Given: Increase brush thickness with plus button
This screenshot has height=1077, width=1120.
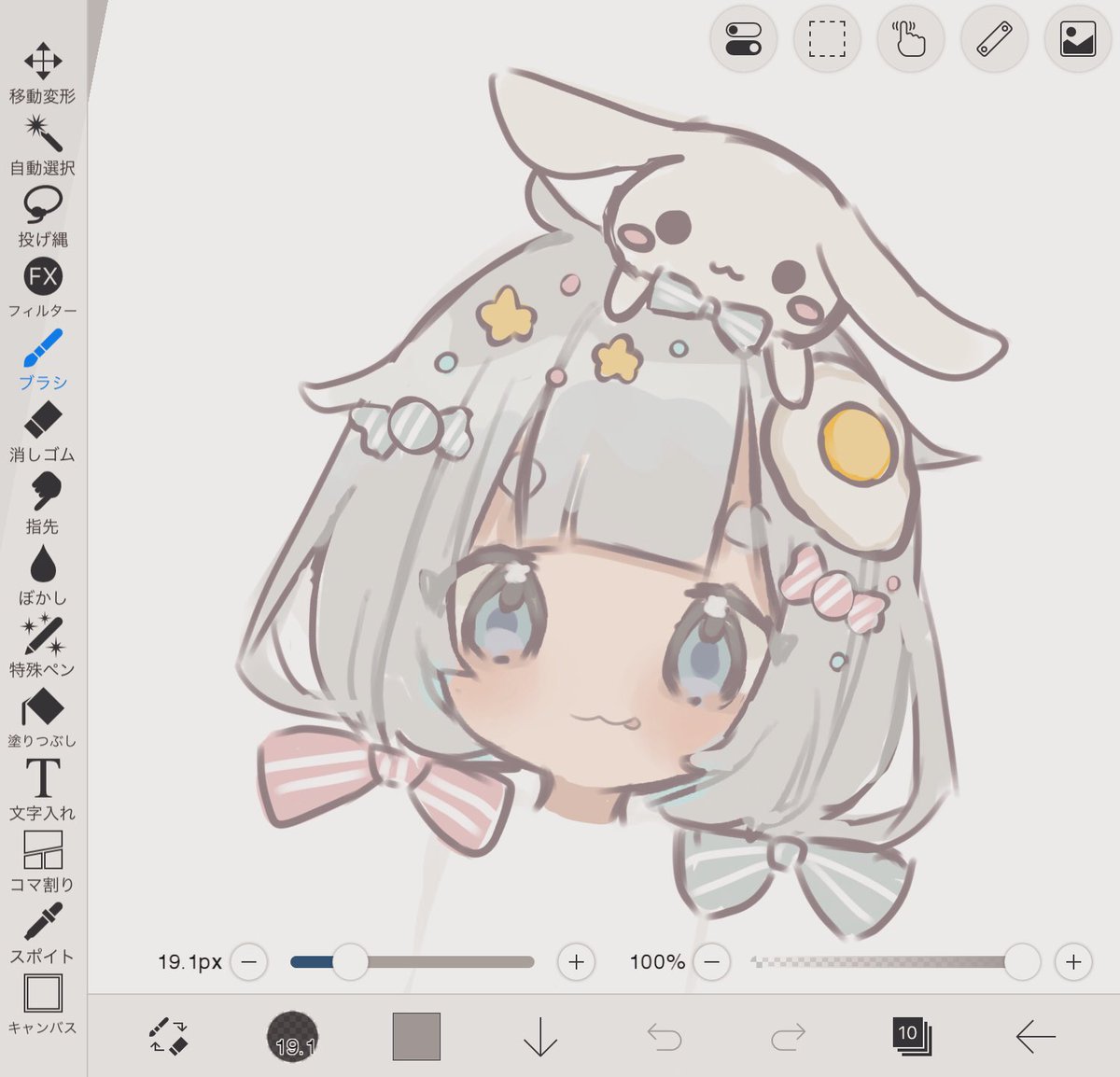Looking at the screenshot, I should [577, 961].
